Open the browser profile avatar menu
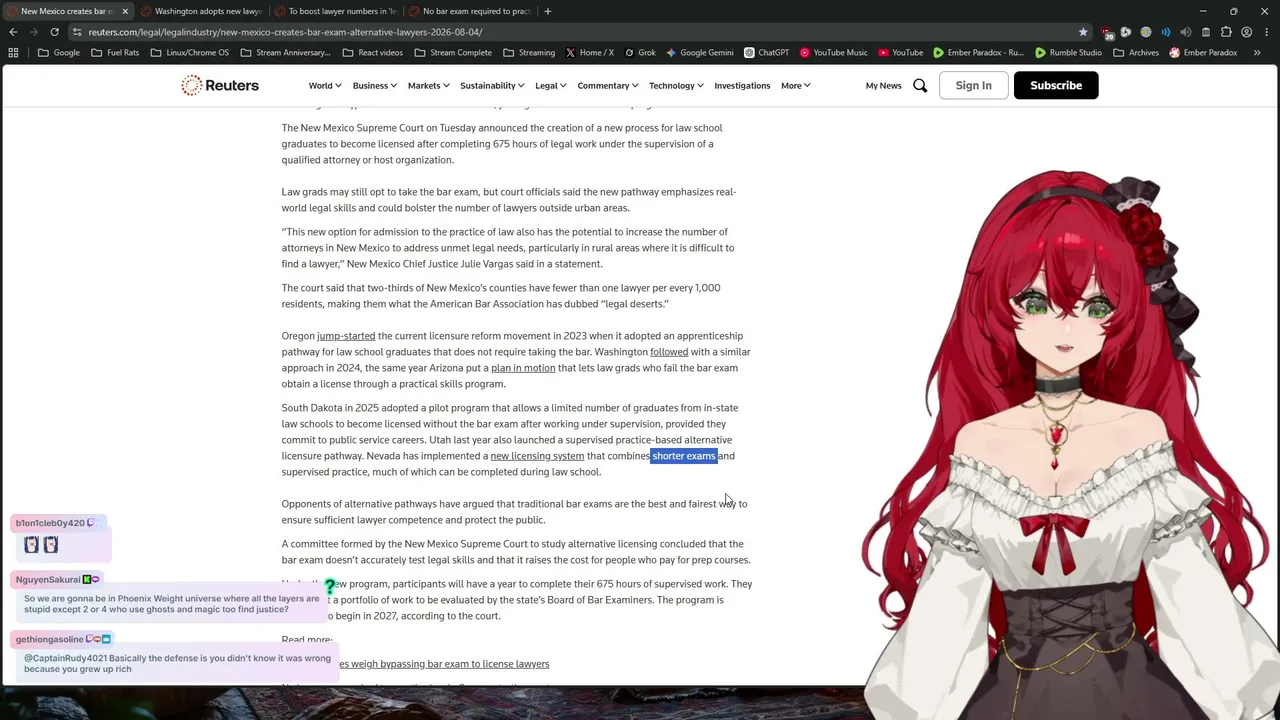This screenshot has width=1280, height=720. tap(1246, 32)
